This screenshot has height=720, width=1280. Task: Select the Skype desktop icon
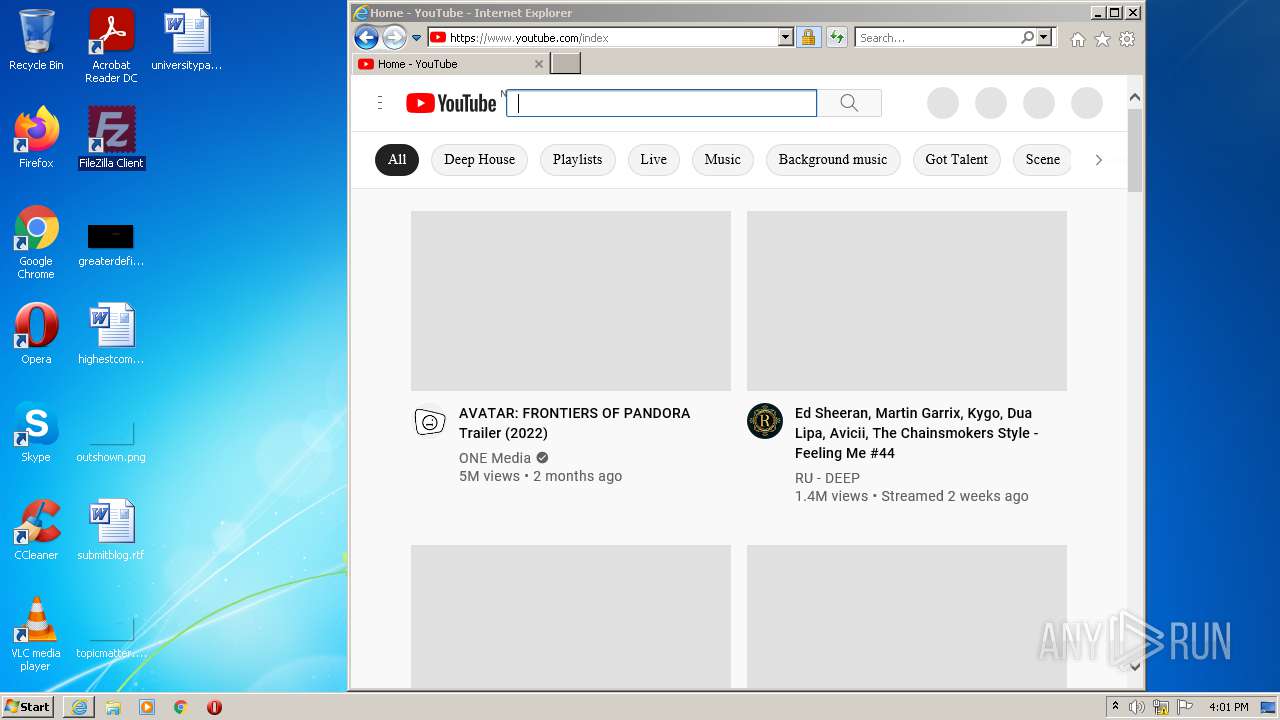point(36,432)
